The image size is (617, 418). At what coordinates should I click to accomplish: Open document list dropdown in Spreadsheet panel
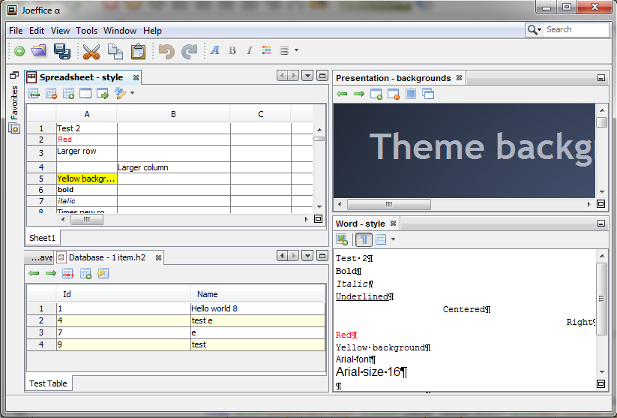[x=308, y=76]
